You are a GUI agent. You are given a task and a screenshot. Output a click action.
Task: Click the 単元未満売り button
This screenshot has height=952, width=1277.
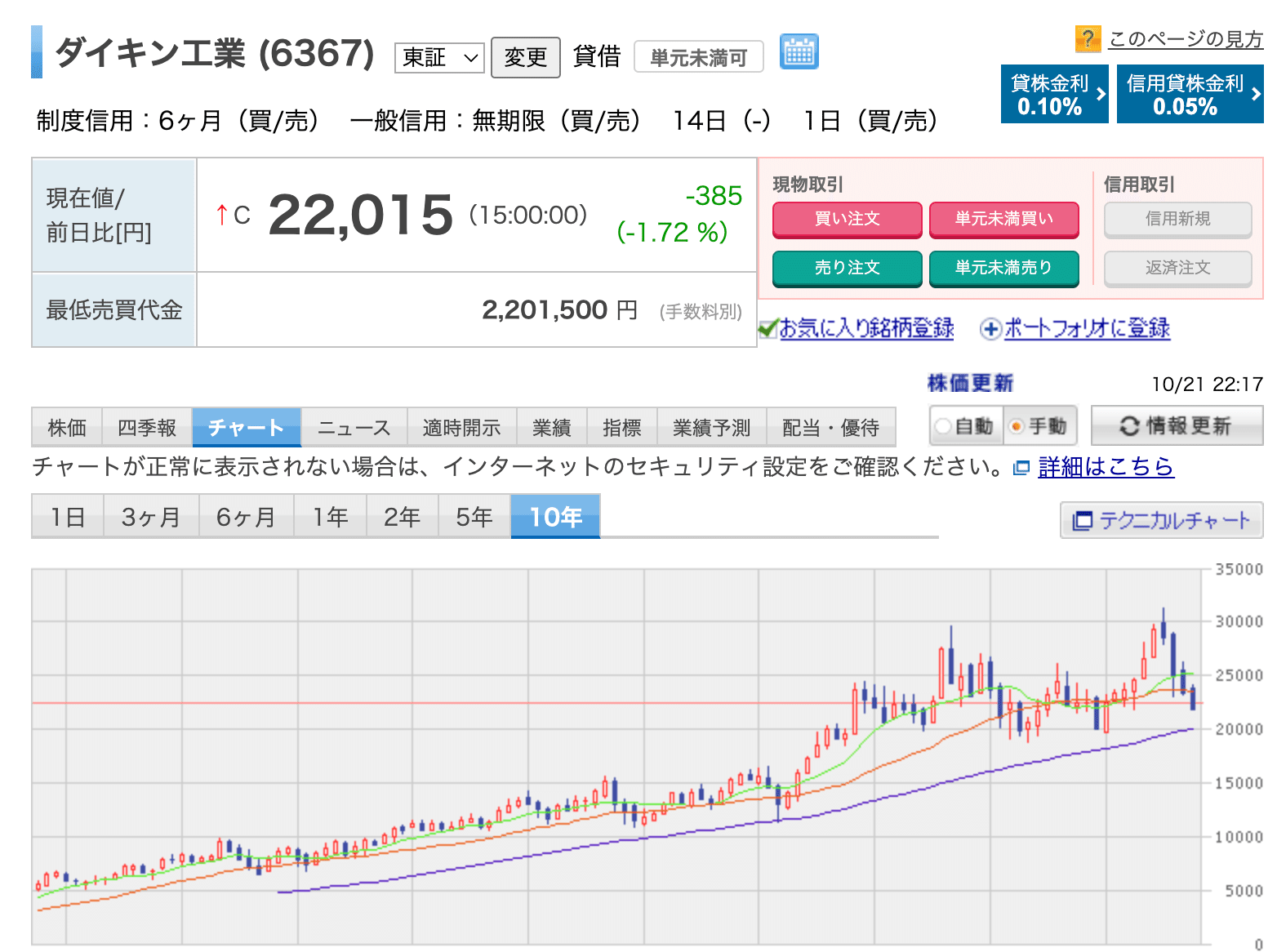tap(1004, 268)
